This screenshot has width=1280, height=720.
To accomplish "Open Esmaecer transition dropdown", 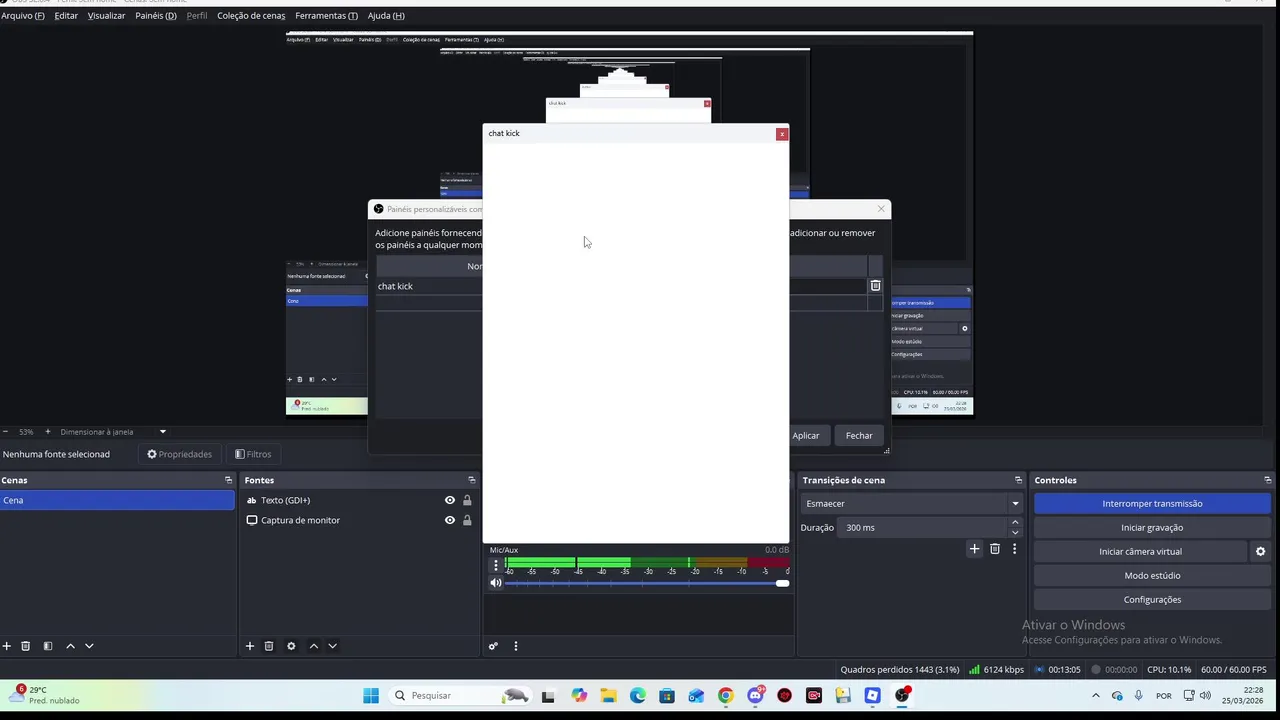I will click(912, 504).
